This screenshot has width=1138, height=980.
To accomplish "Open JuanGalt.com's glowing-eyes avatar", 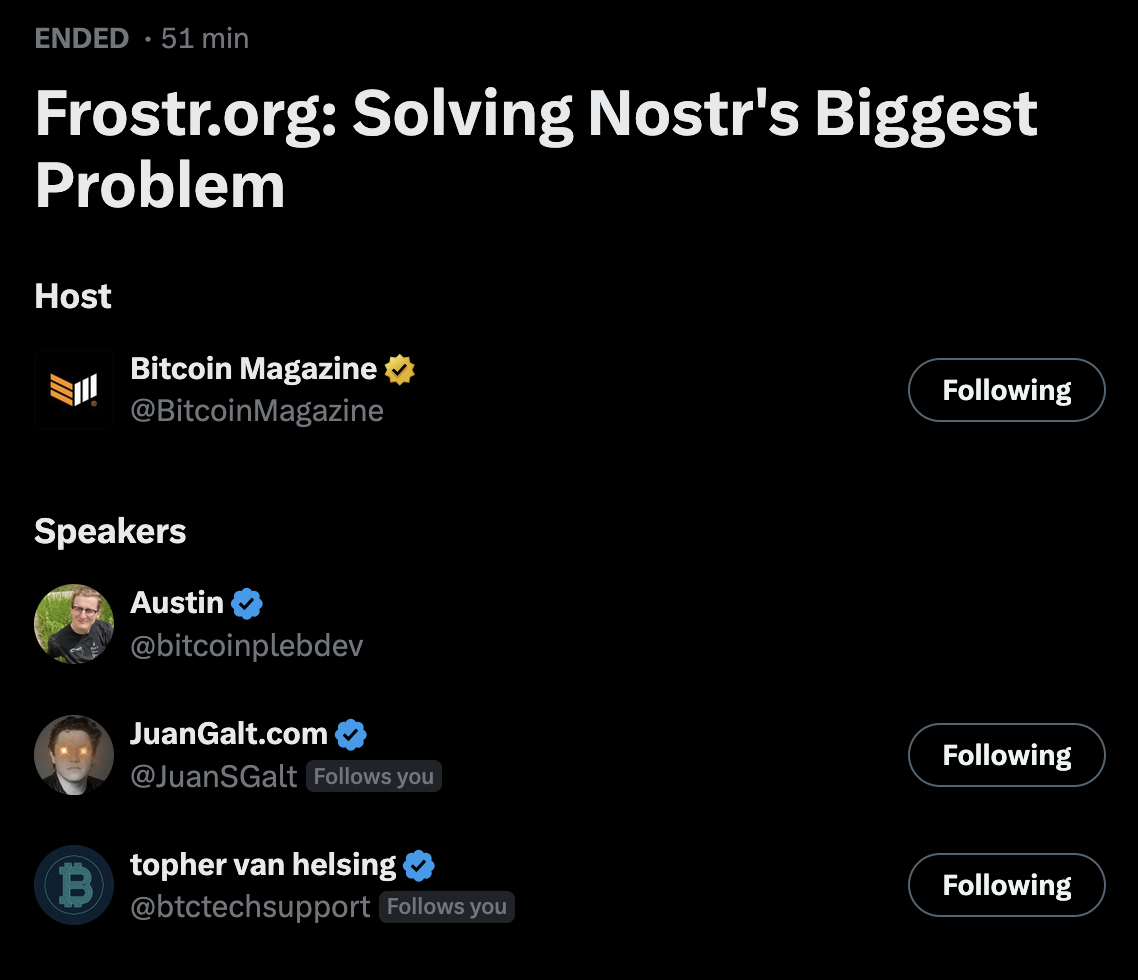I will click(x=74, y=755).
